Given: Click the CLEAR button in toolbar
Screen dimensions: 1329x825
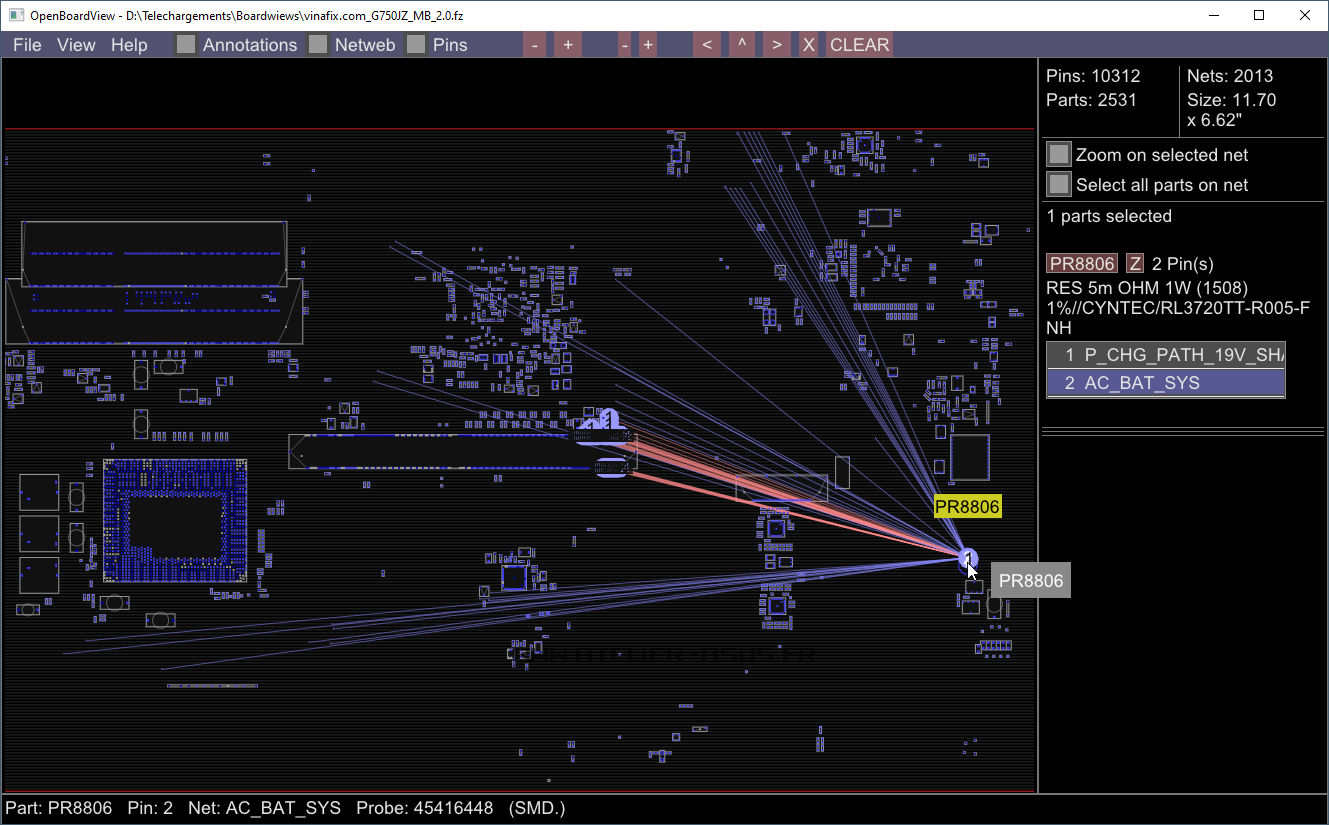Looking at the screenshot, I should tap(859, 45).
